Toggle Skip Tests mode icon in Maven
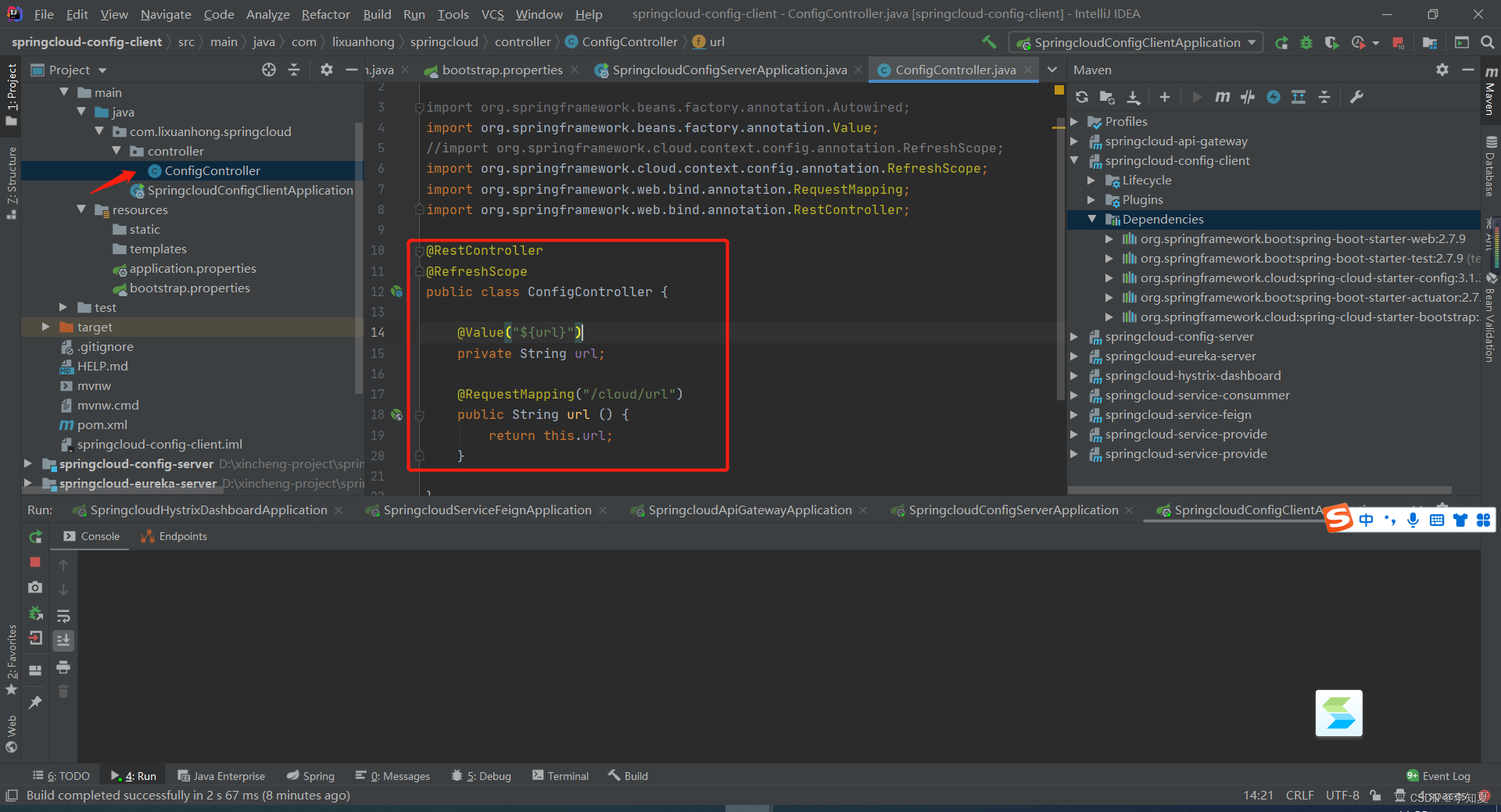The width and height of the screenshot is (1501, 812). [x=1274, y=97]
